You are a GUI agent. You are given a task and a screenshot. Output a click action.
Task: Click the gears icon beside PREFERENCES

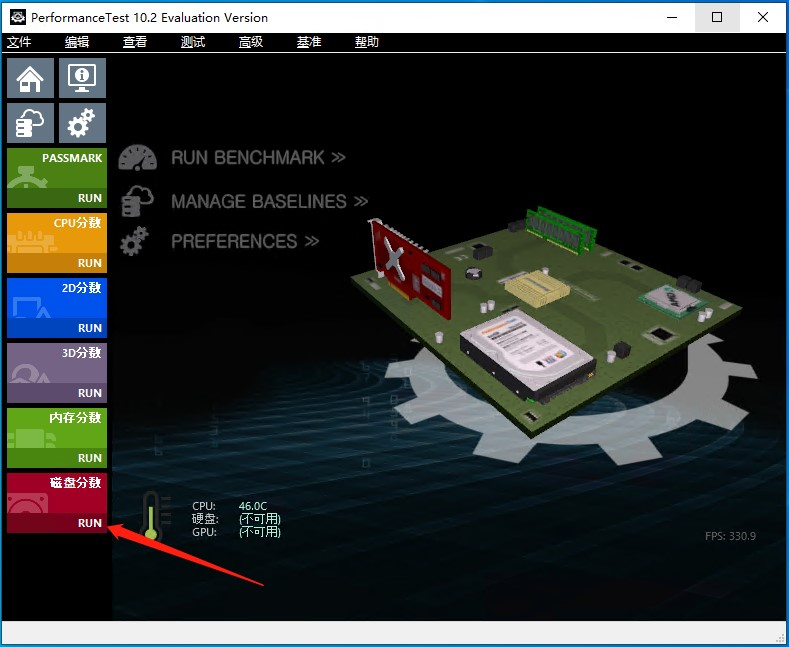[135, 241]
